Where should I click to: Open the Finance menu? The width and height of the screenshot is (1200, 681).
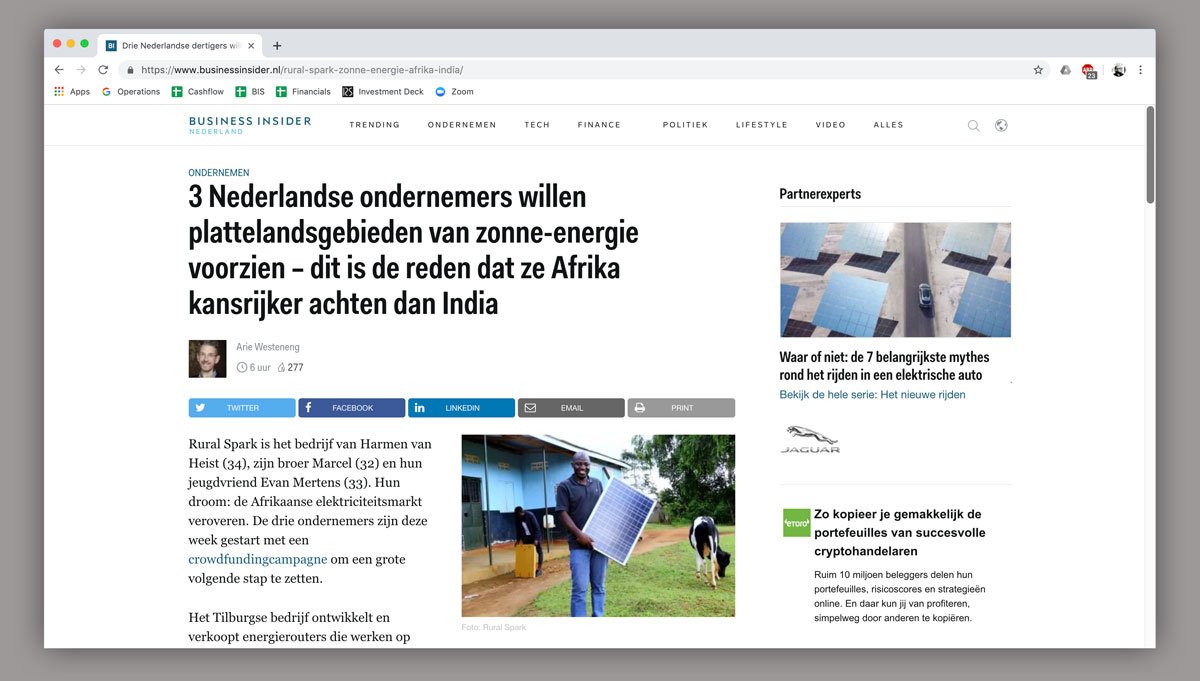coord(599,125)
